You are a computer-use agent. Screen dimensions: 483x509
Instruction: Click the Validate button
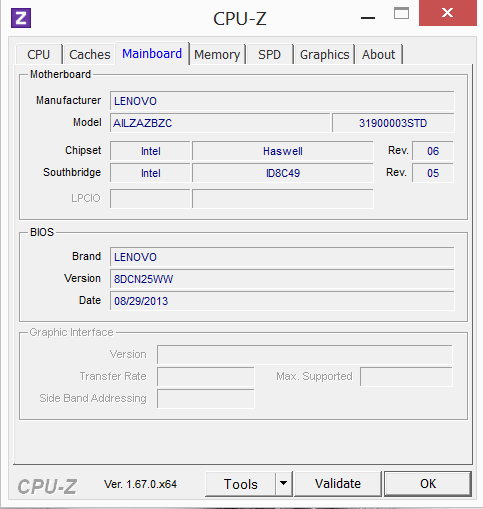tap(338, 484)
